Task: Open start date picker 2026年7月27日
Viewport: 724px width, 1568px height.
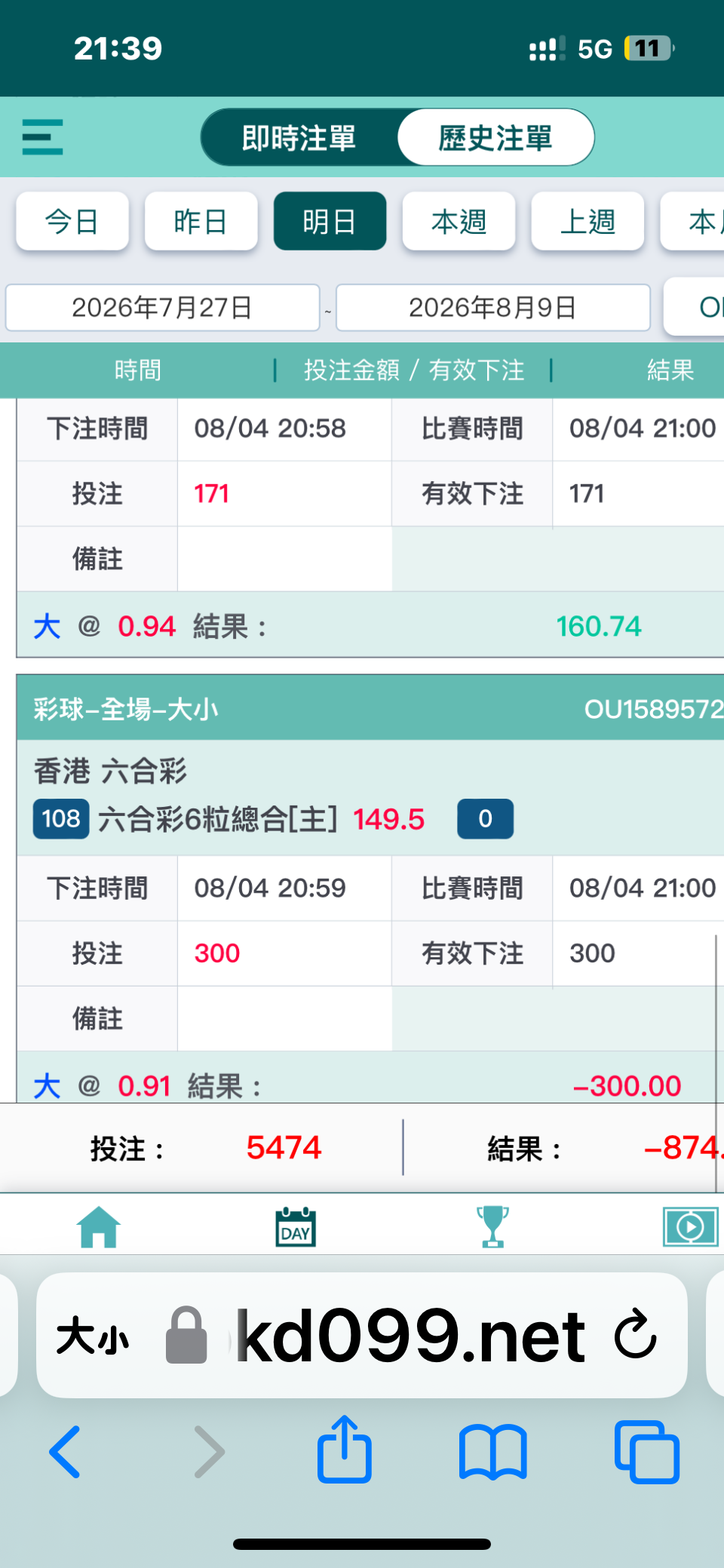Action: [x=163, y=308]
